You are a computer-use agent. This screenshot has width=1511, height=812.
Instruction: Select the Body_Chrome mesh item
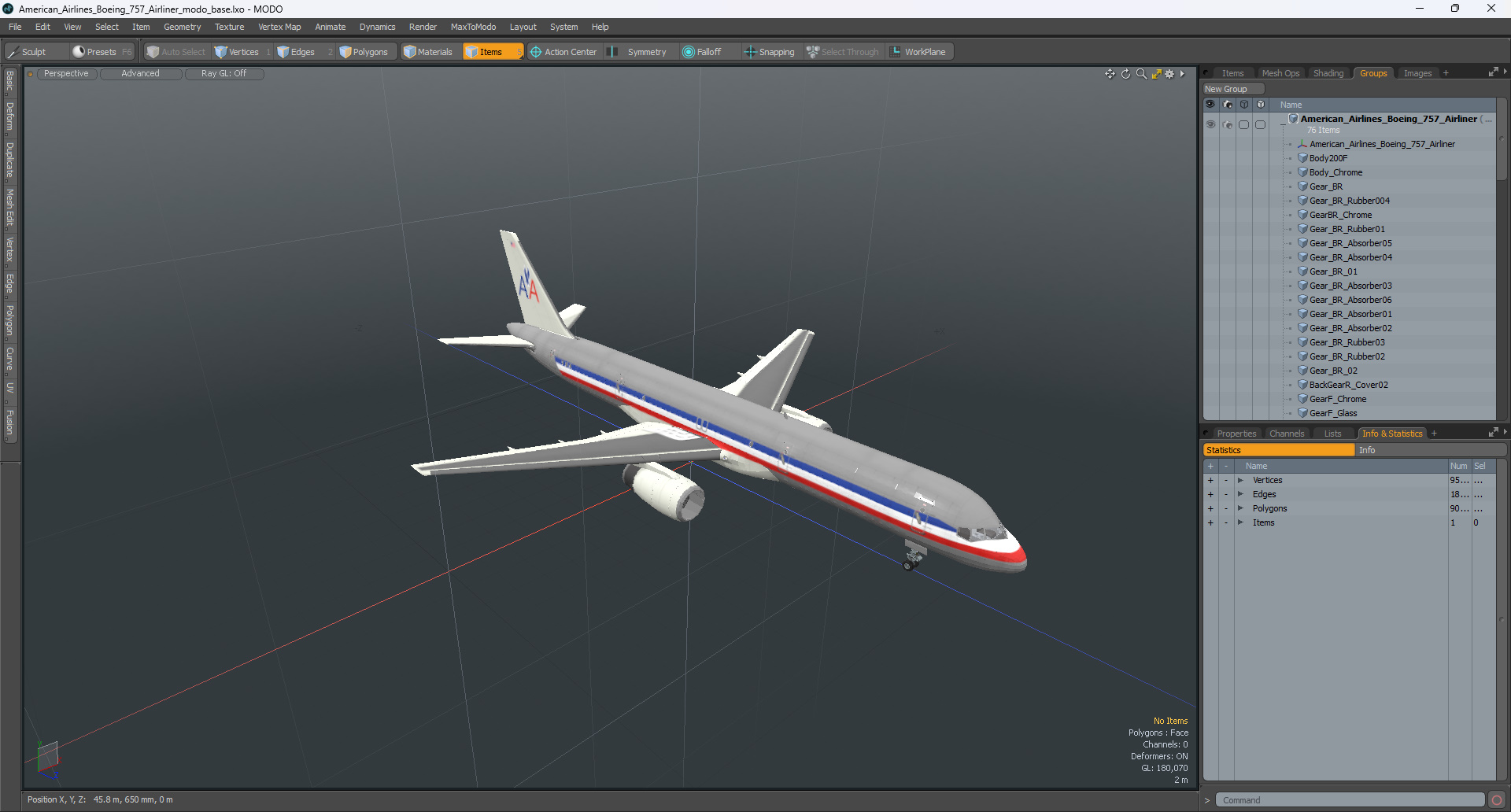tap(1336, 172)
